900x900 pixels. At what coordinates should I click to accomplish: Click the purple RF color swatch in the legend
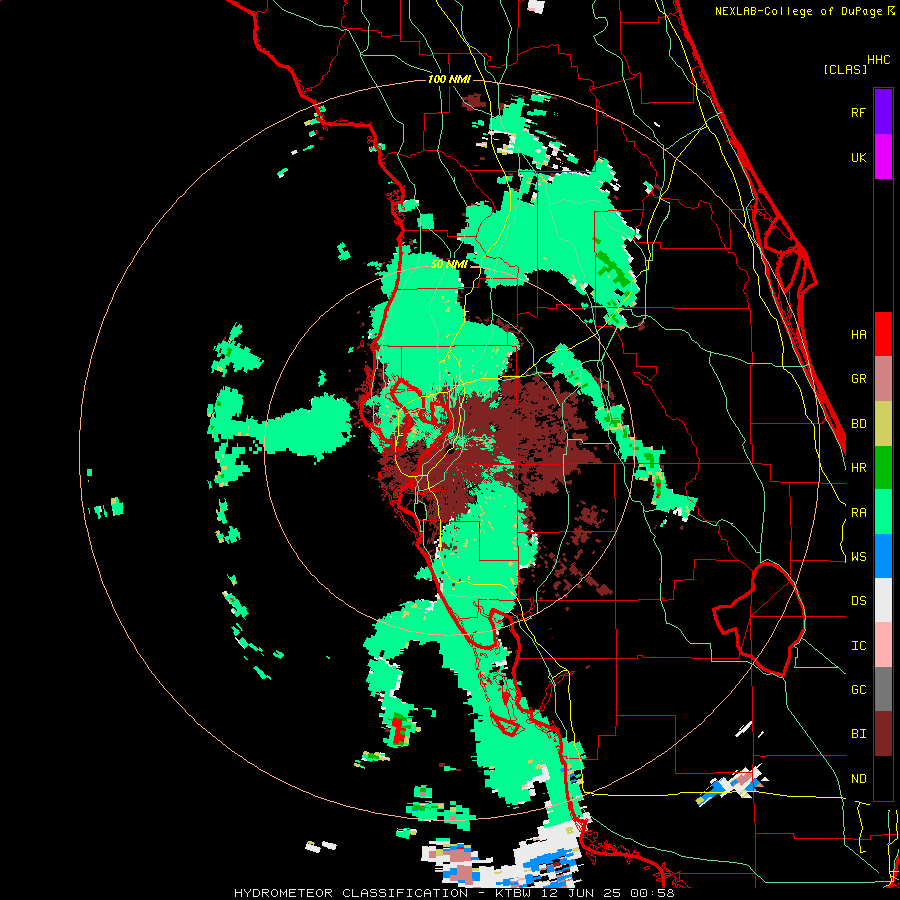pyautogui.click(x=883, y=112)
